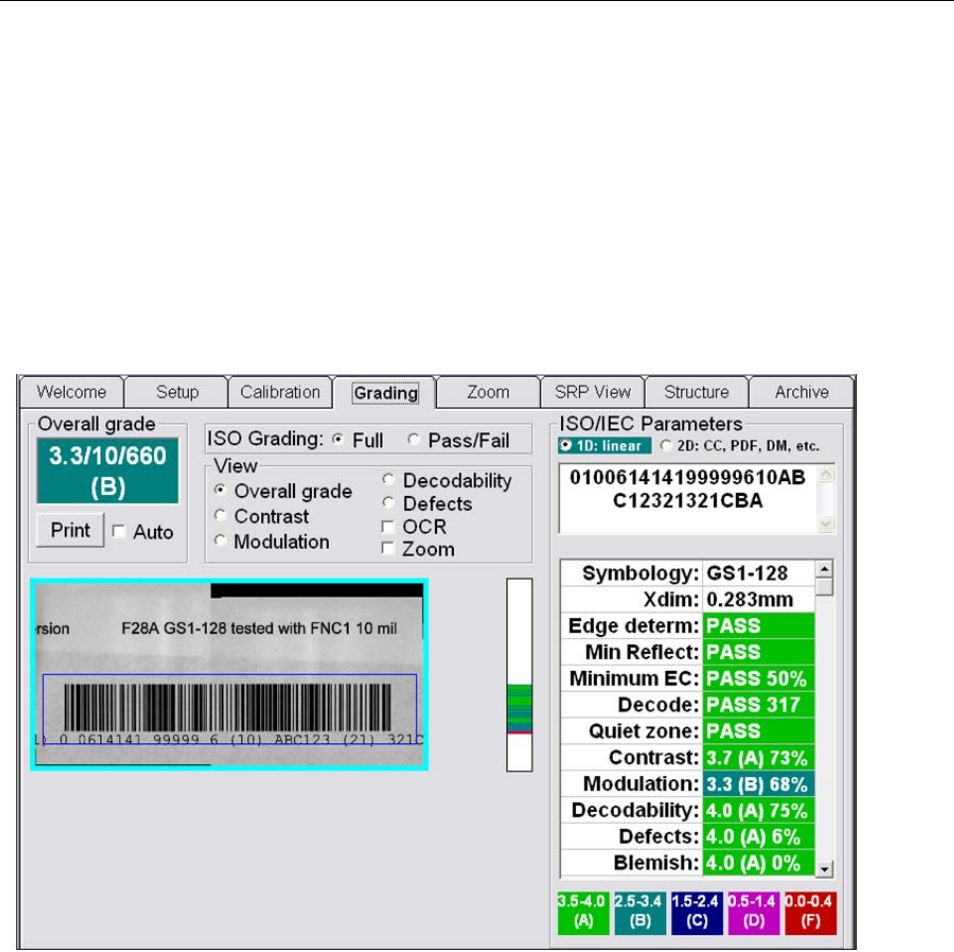Click the Modulation 3.3 (B) 68% cell
The width and height of the screenshot is (954, 952).
pos(759,784)
